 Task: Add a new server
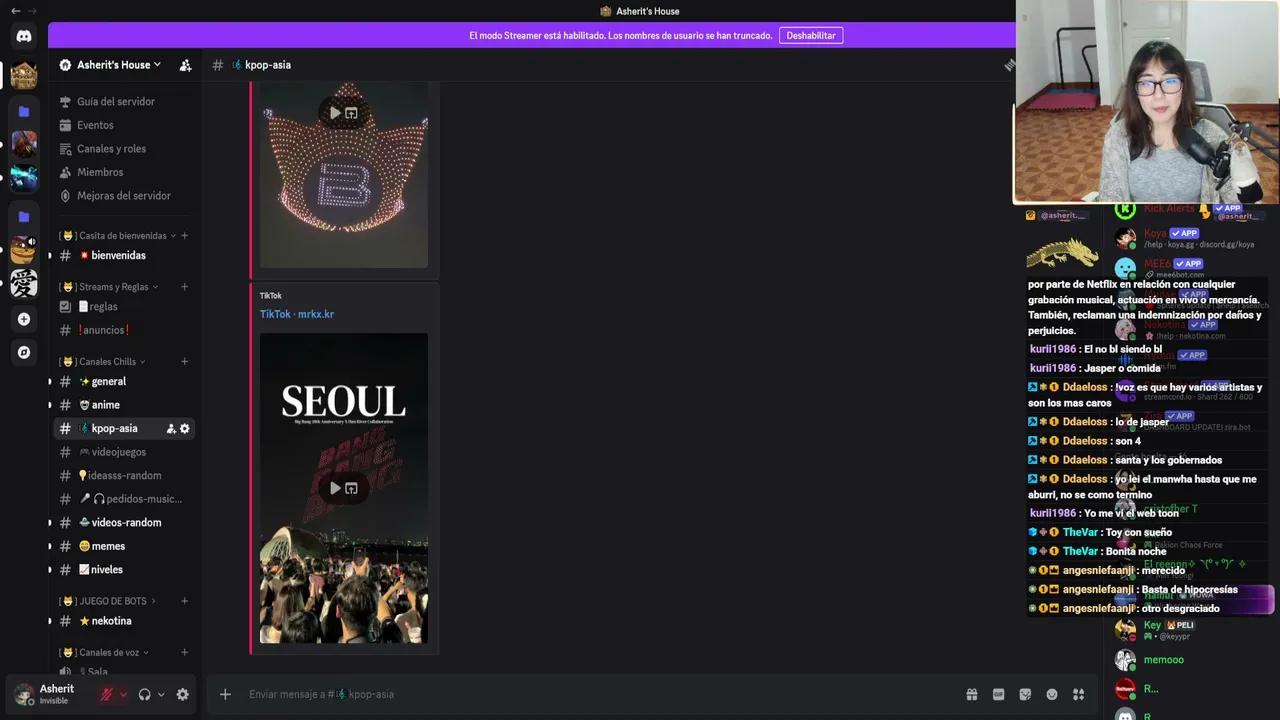point(24,319)
